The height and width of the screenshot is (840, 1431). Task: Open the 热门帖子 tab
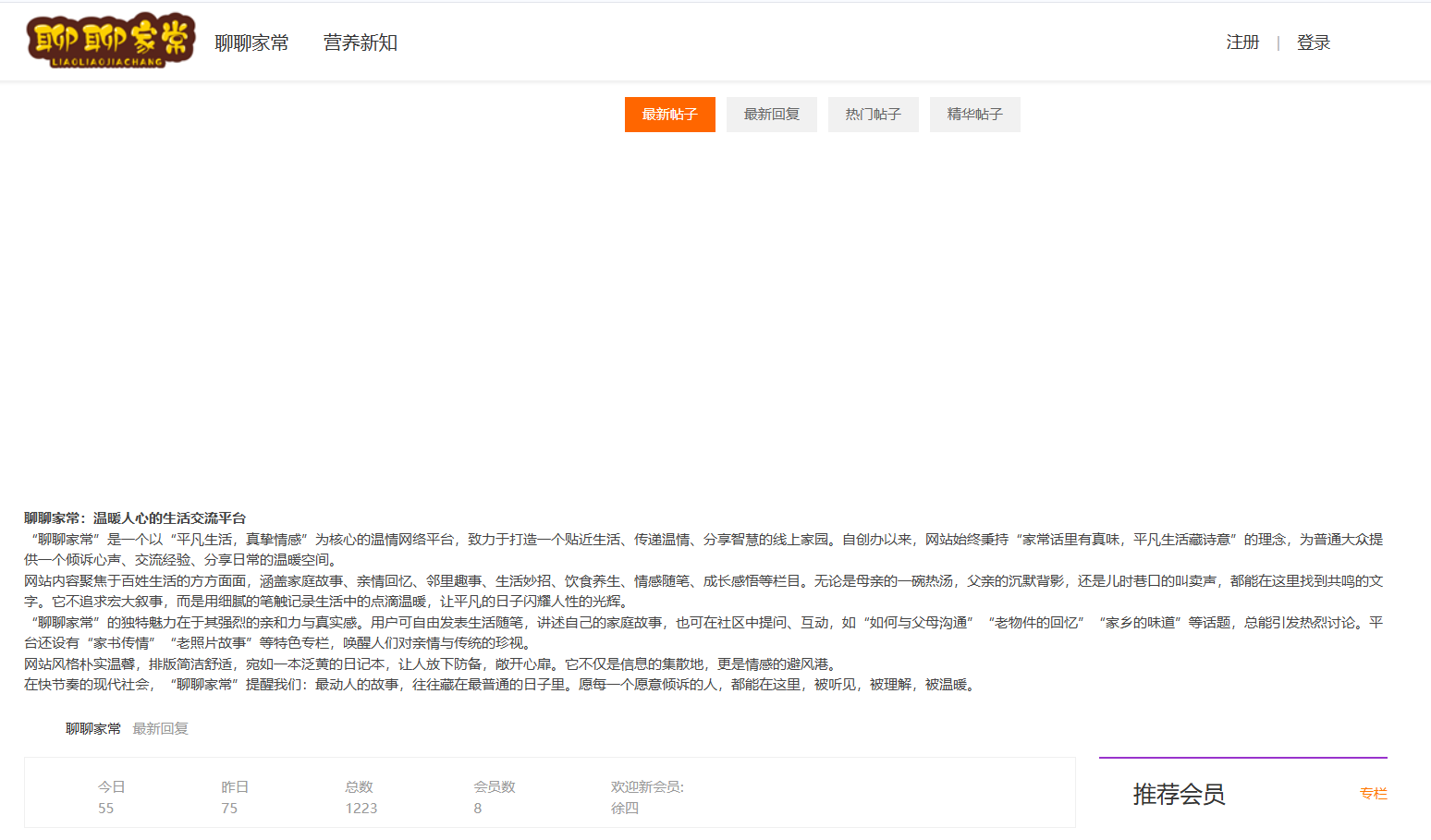click(x=873, y=114)
